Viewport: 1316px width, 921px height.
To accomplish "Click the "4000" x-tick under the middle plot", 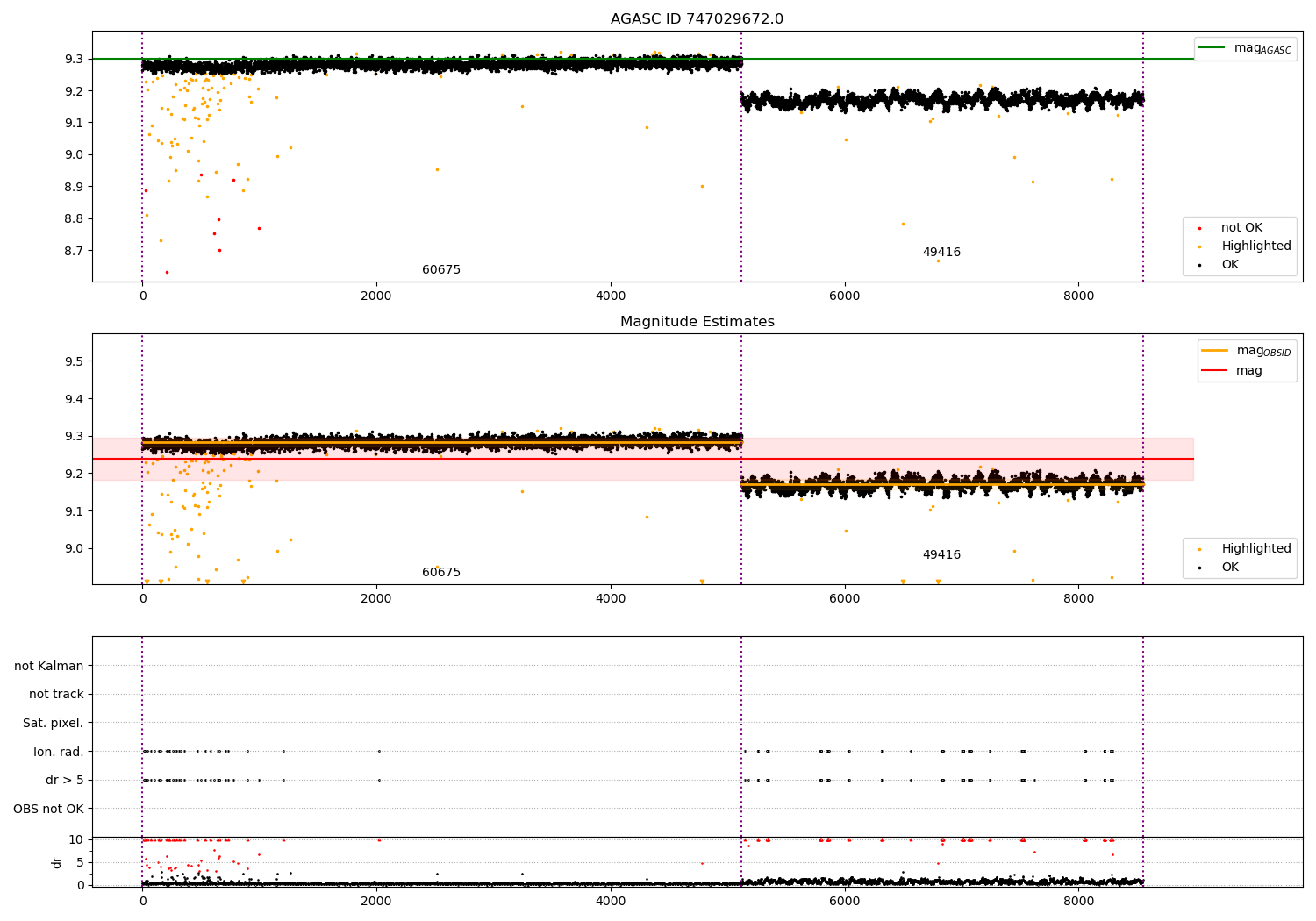I will [x=611, y=599].
